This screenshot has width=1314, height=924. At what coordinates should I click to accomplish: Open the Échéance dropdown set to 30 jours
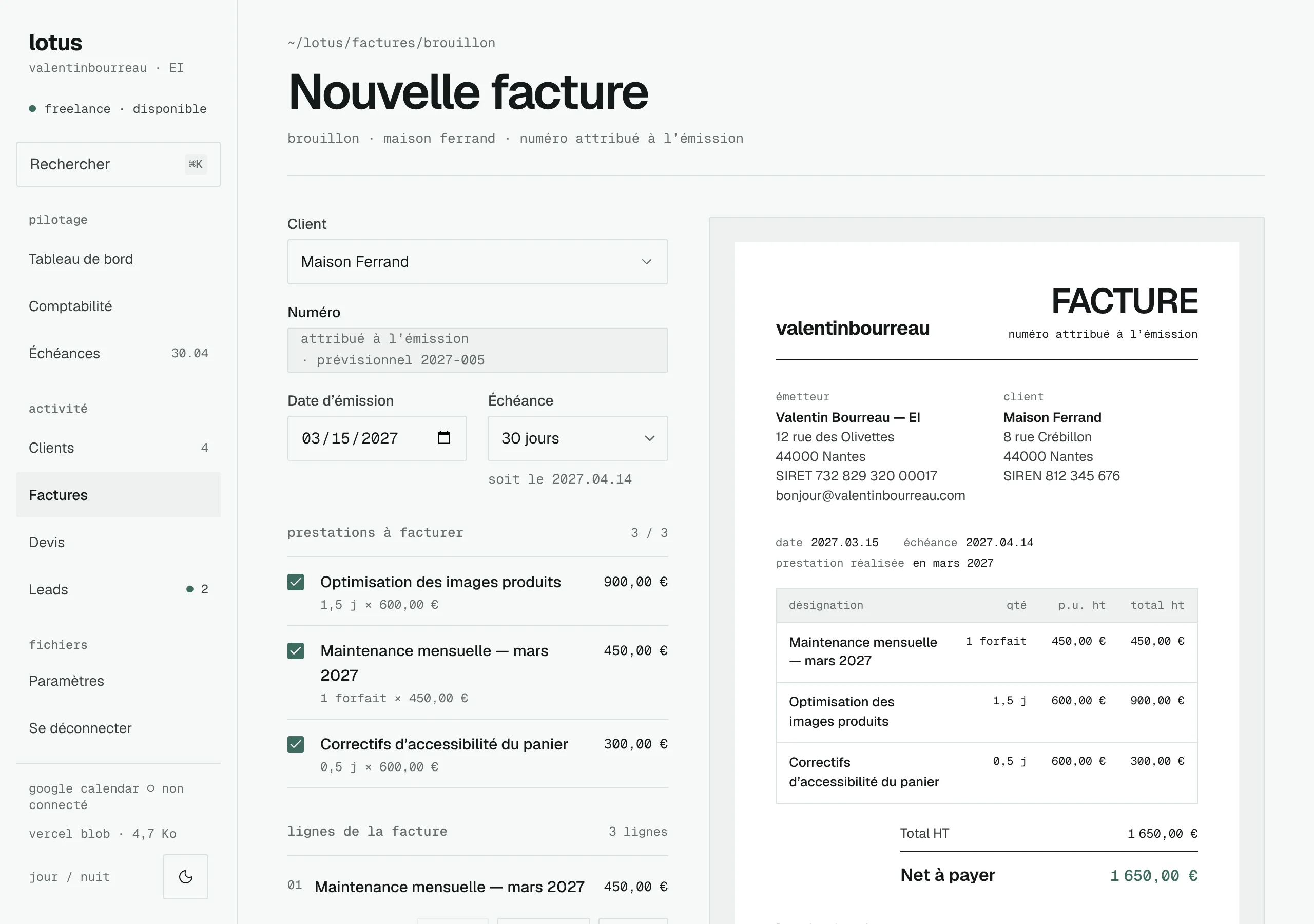(x=577, y=438)
